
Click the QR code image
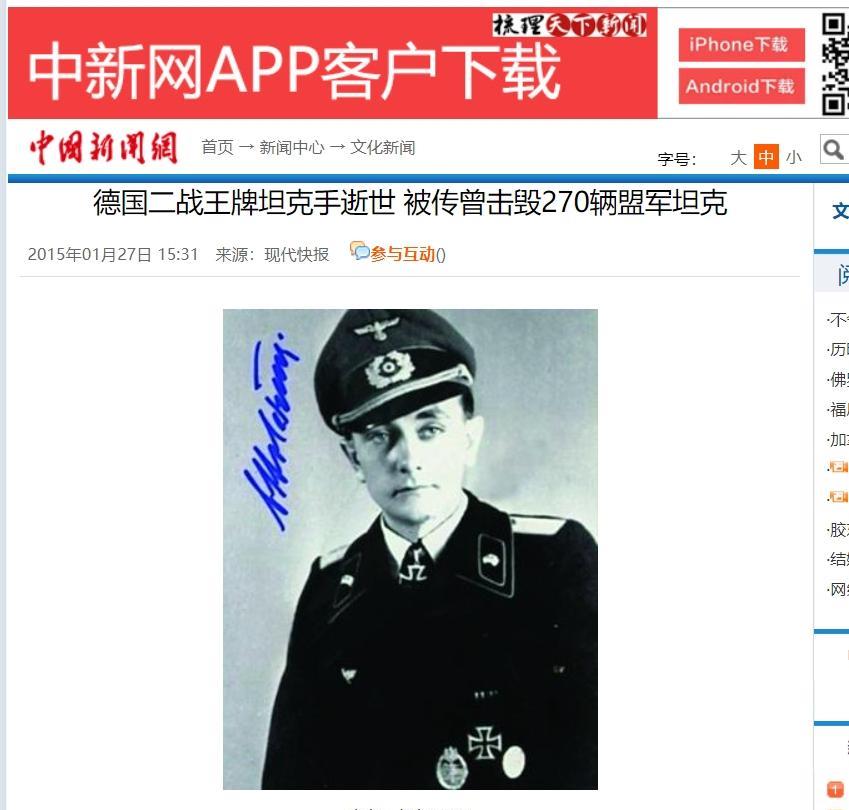(x=835, y=64)
